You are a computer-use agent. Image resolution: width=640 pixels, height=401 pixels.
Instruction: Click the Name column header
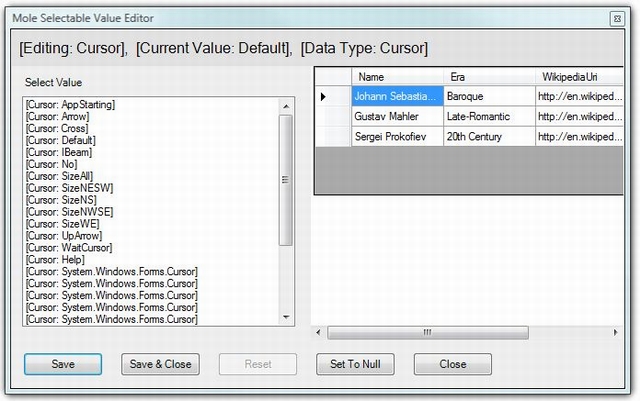398,77
